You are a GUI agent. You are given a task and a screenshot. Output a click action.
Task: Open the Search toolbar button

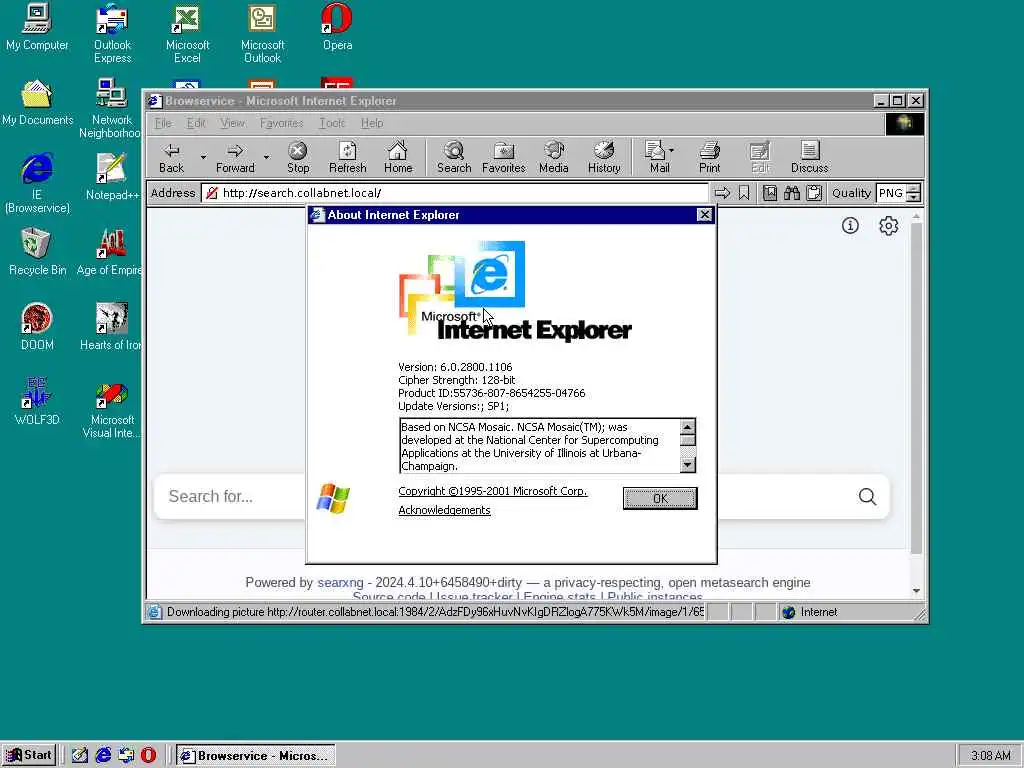pyautogui.click(x=454, y=157)
